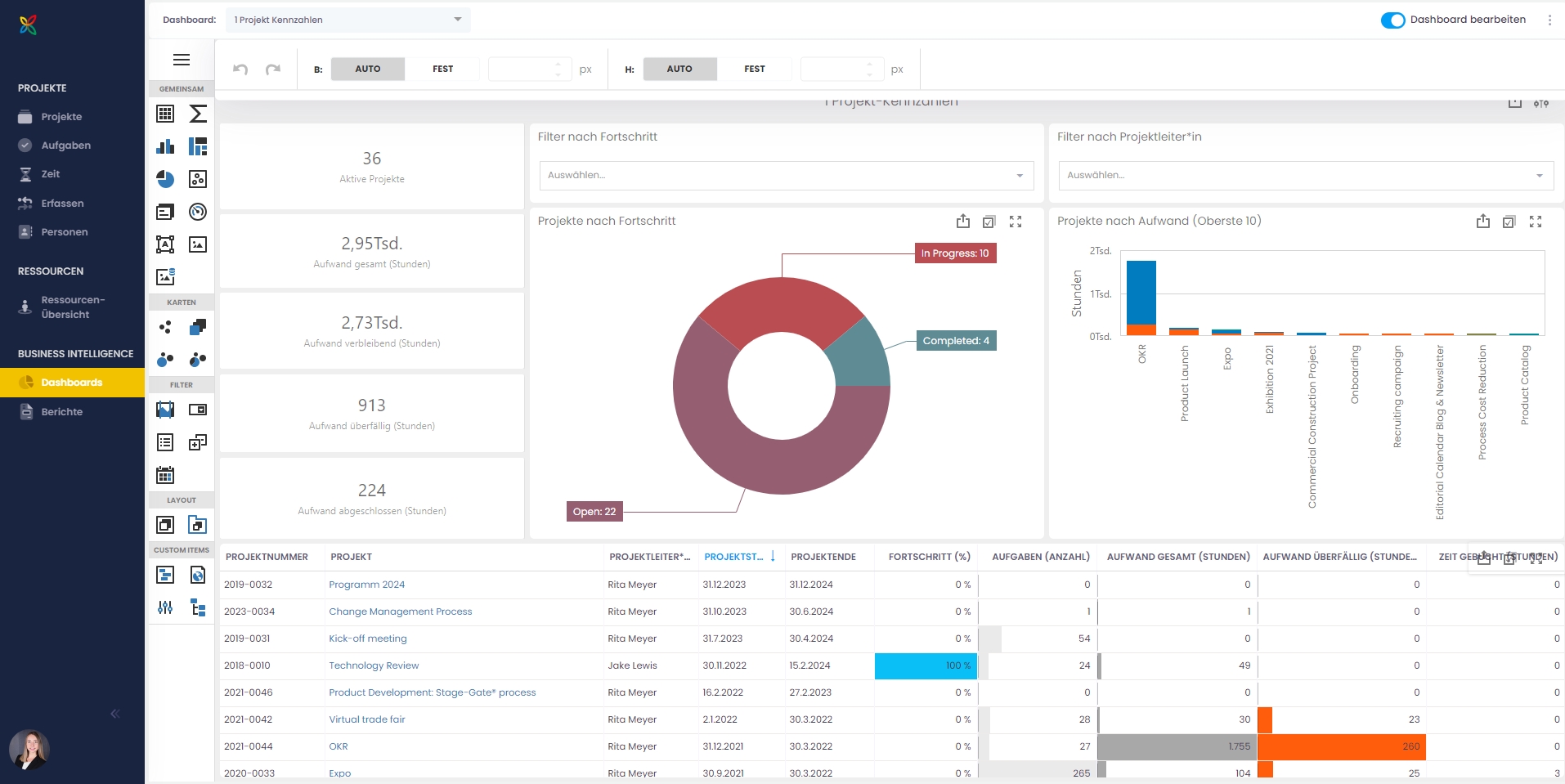
Task: Set height H to AUTO
Action: [x=679, y=69]
